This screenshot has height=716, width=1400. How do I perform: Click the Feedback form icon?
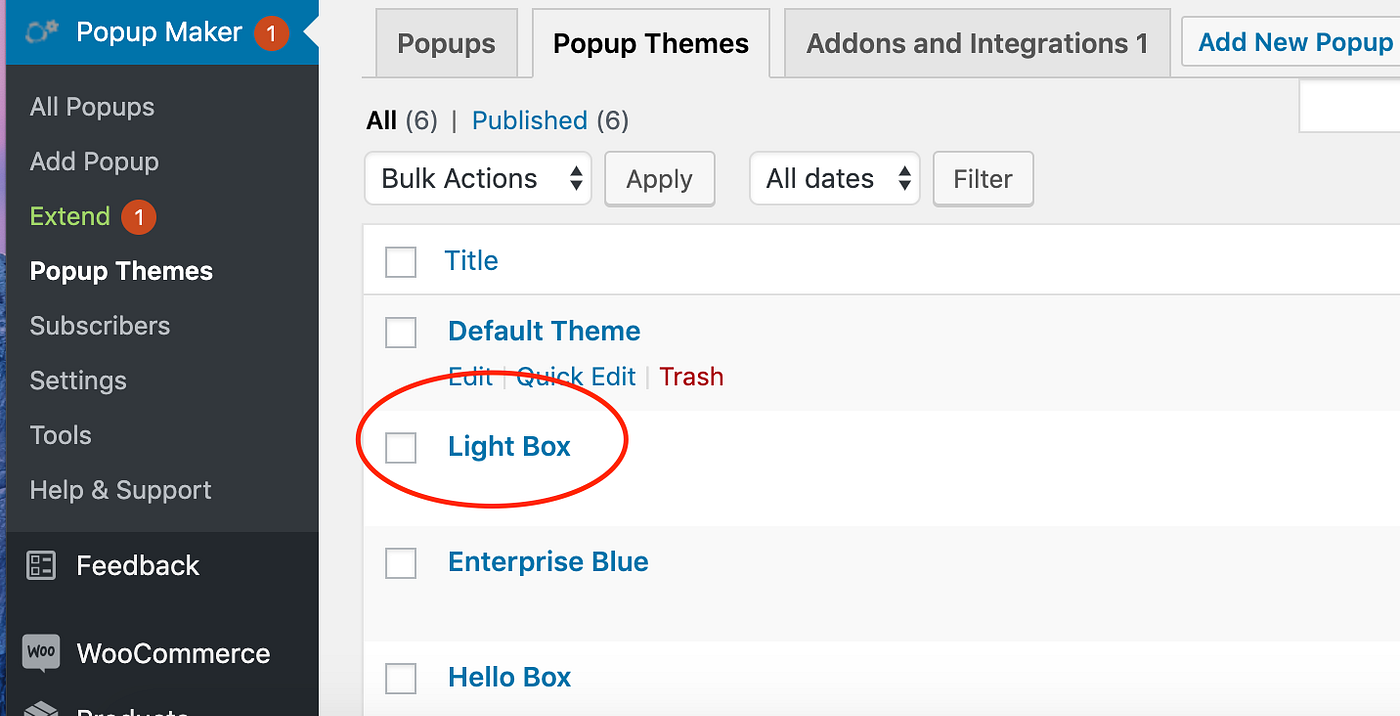(41, 565)
